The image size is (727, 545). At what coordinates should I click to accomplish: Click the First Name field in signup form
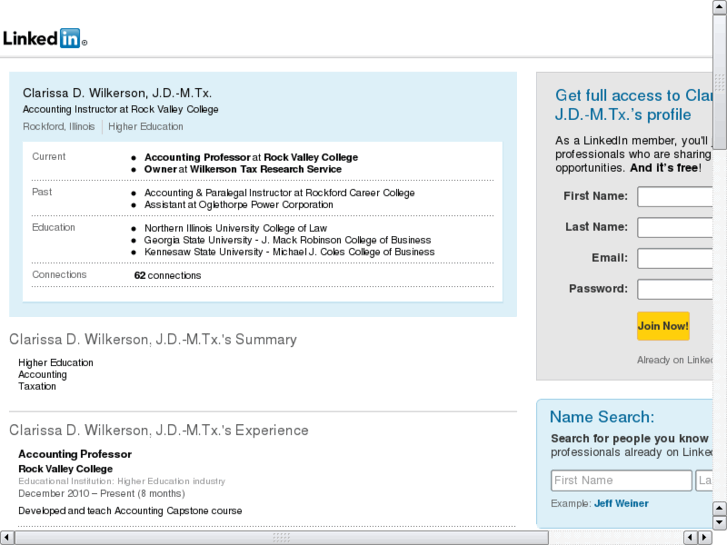click(675, 197)
